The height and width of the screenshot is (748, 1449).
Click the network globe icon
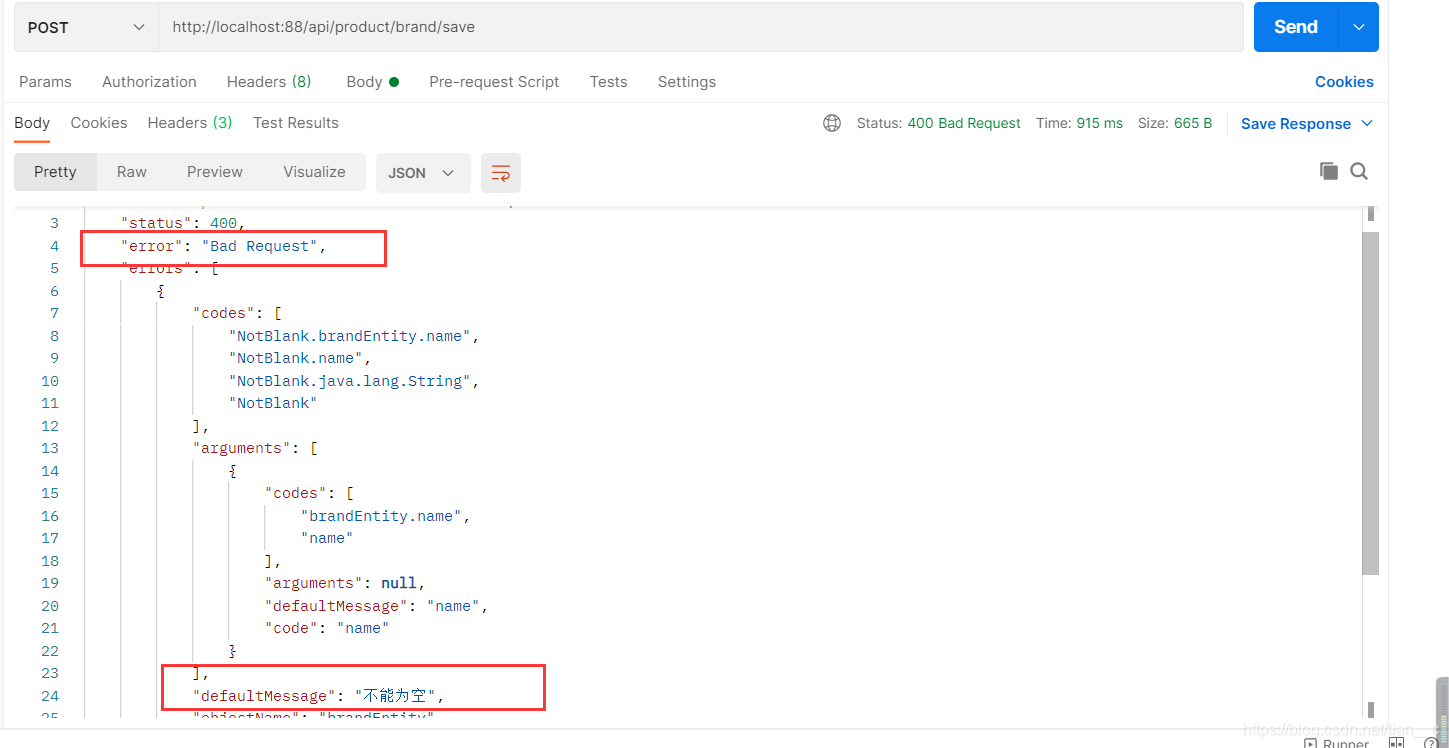coord(832,123)
